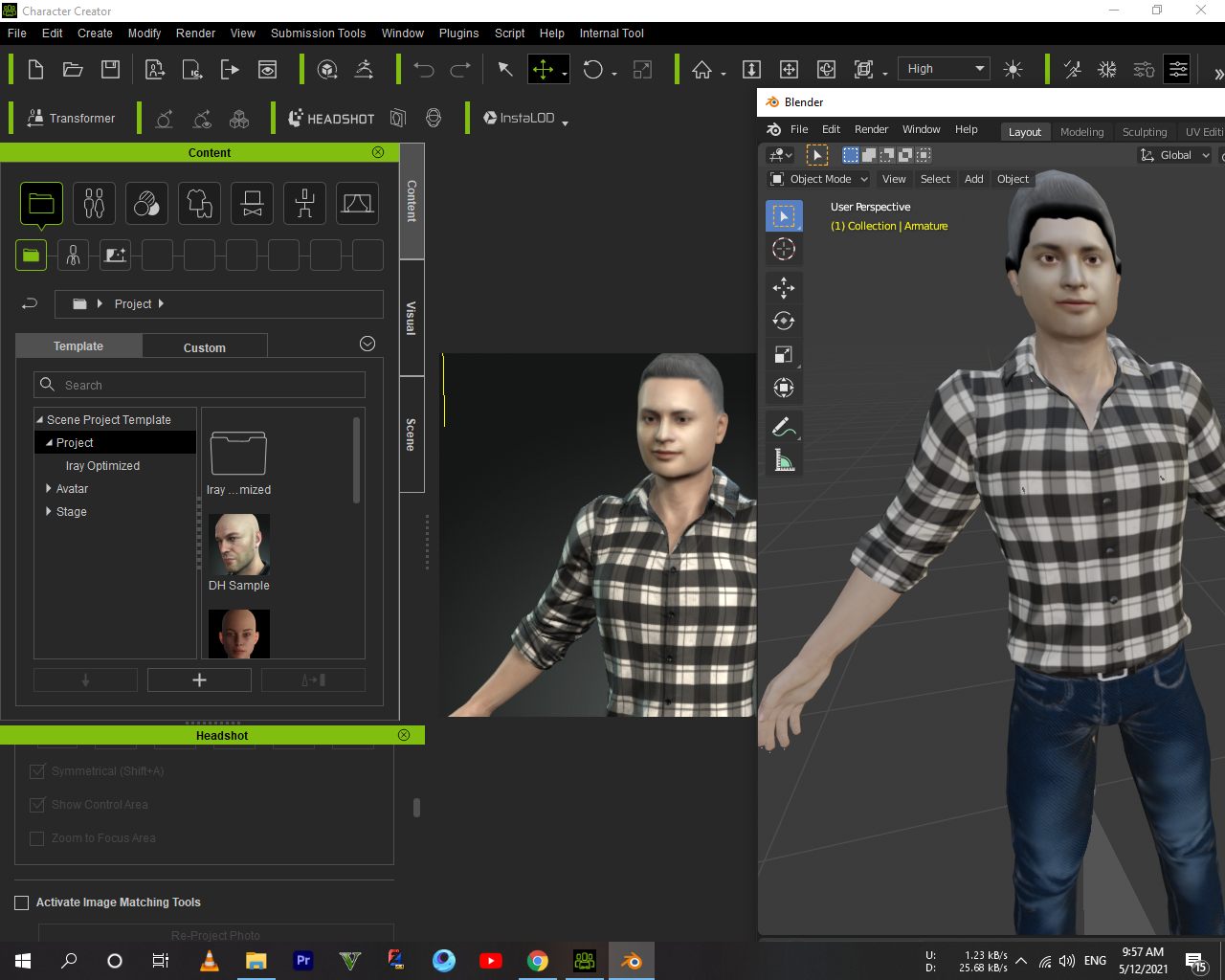Screen dimensions: 1225x980
Task: Open the Object Mode dropdown
Action: click(820, 179)
